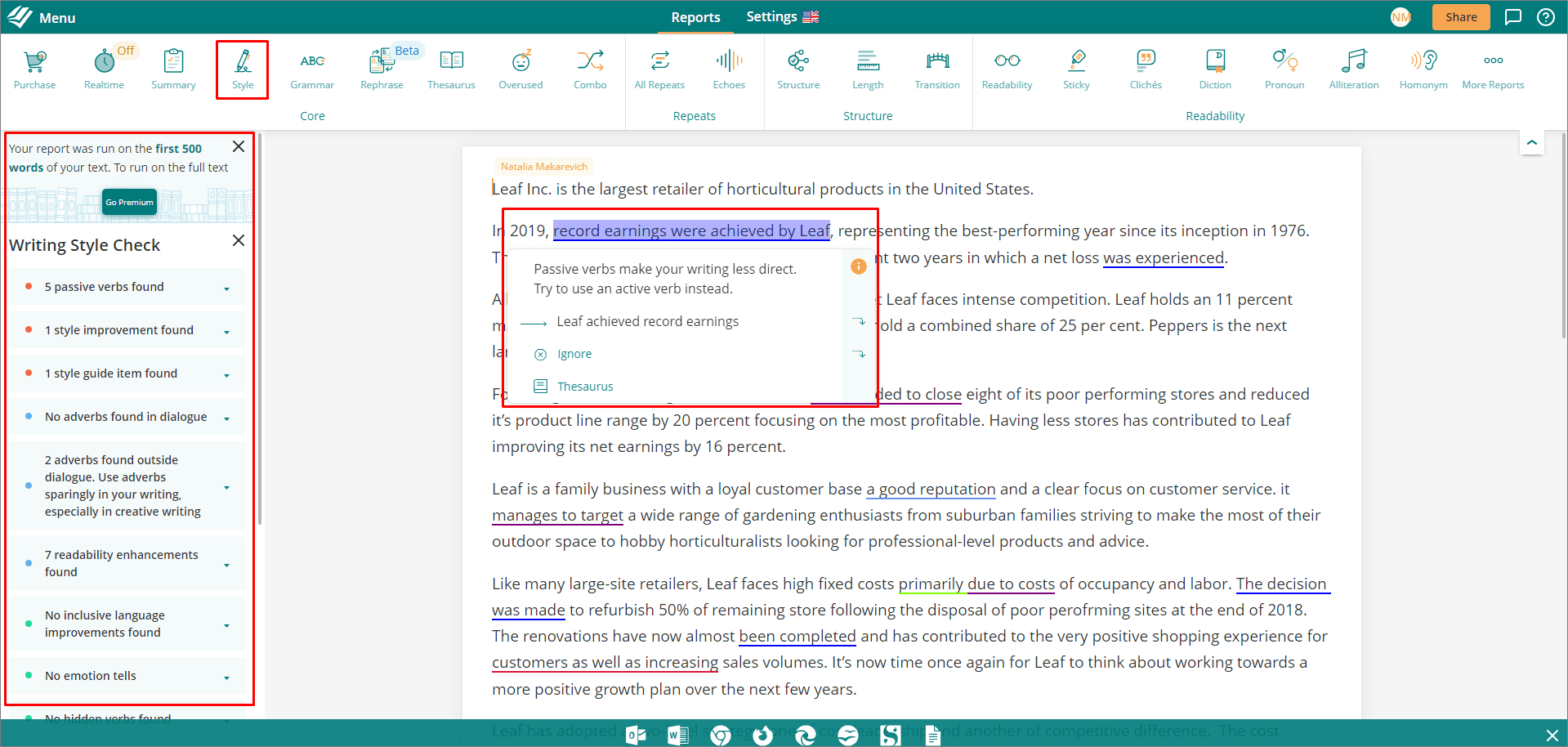This screenshot has height=747, width=1568.
Task: Open the Pronoun report
Action: (x=1284, y=69)
